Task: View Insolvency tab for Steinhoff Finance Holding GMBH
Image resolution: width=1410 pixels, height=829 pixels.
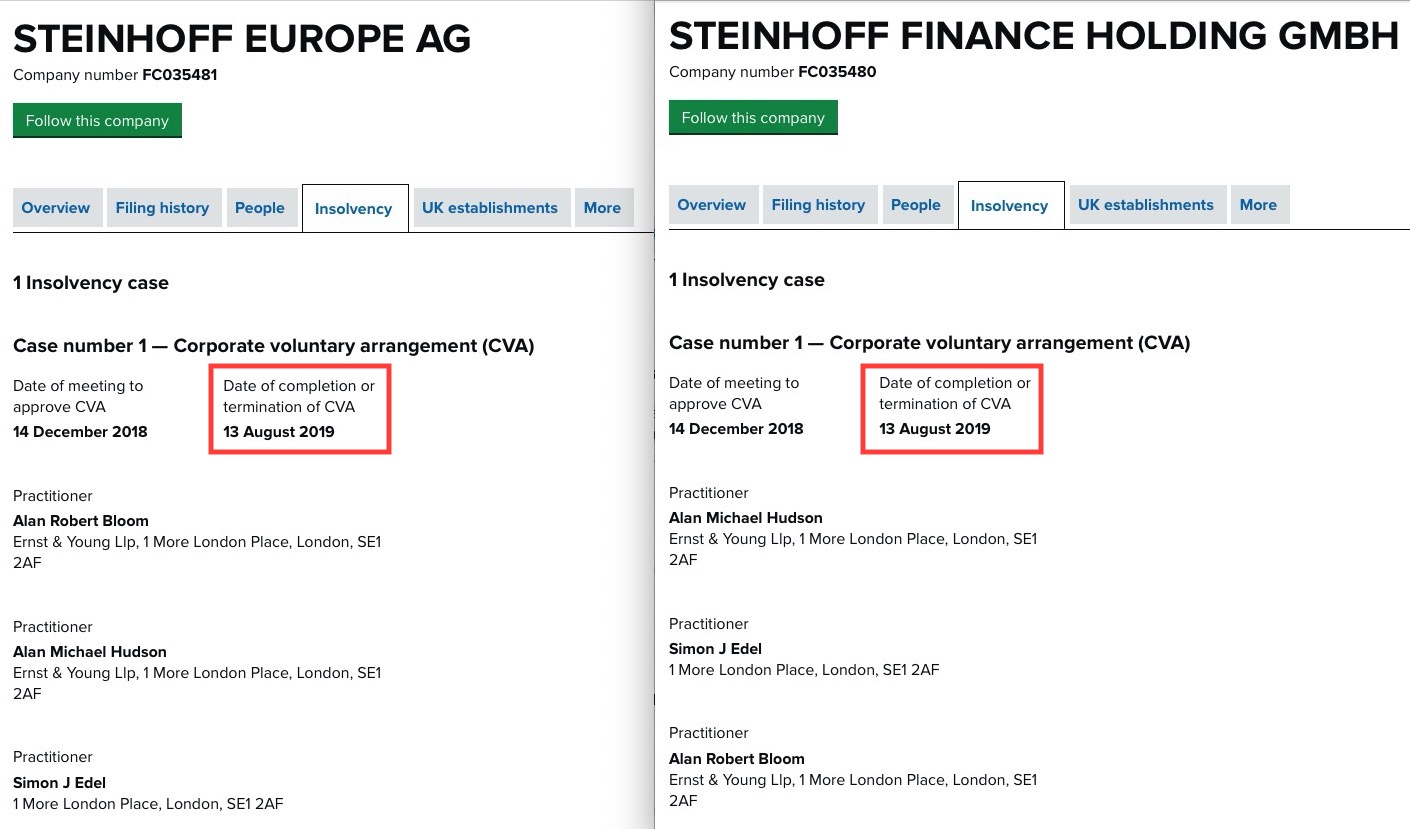Action: click(x=1010, y=205)
